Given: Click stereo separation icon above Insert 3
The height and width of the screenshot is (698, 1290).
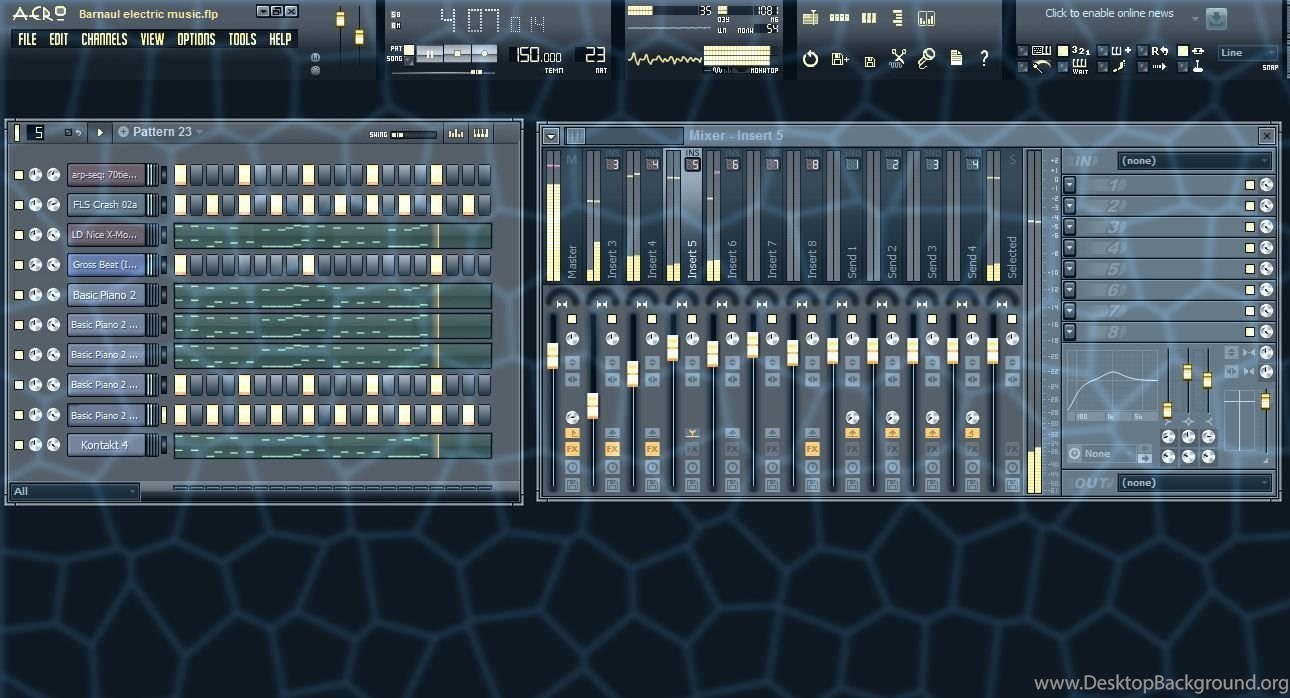Looking at the screenshot, I should [x=602, y=304].
